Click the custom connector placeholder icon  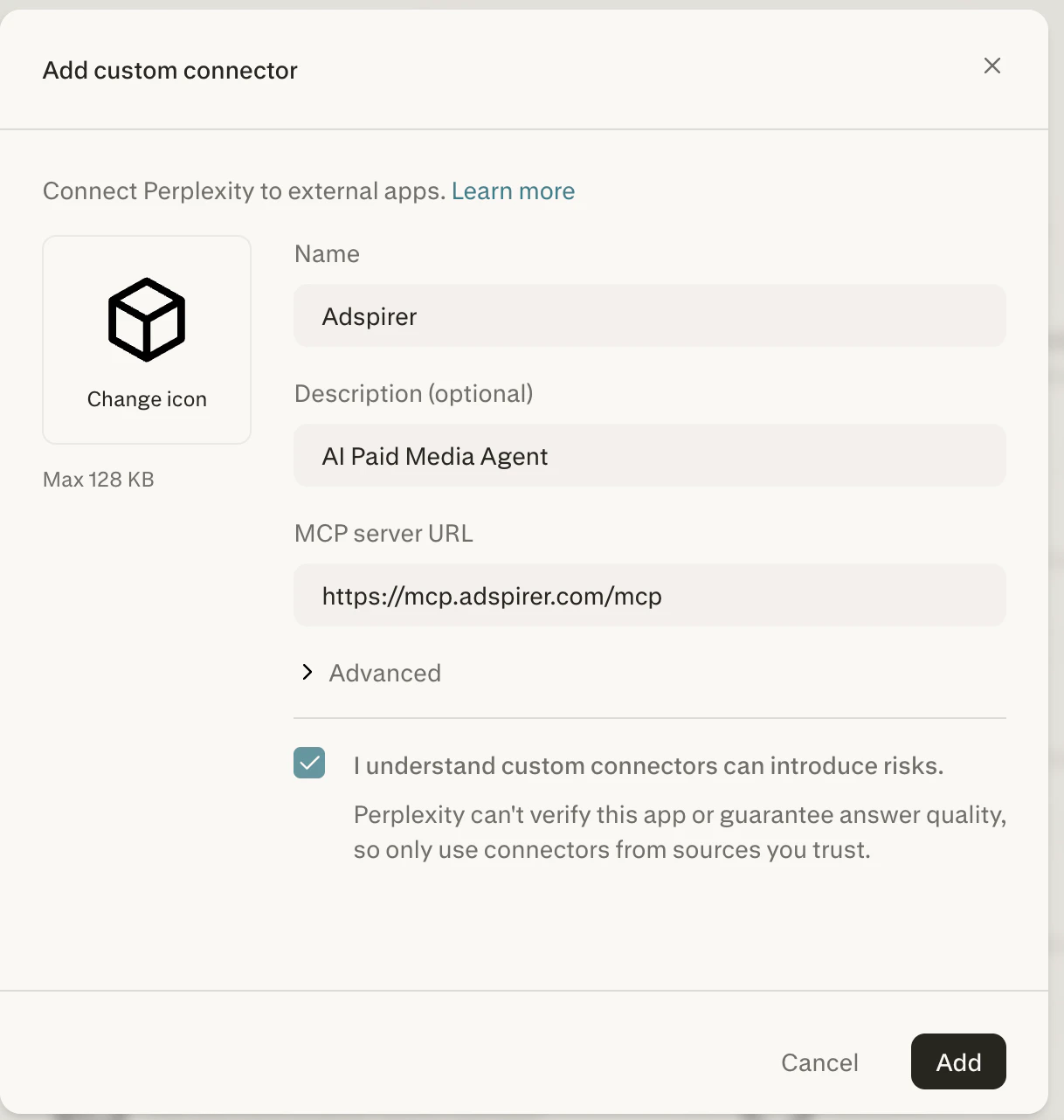[x=146, y=319]
